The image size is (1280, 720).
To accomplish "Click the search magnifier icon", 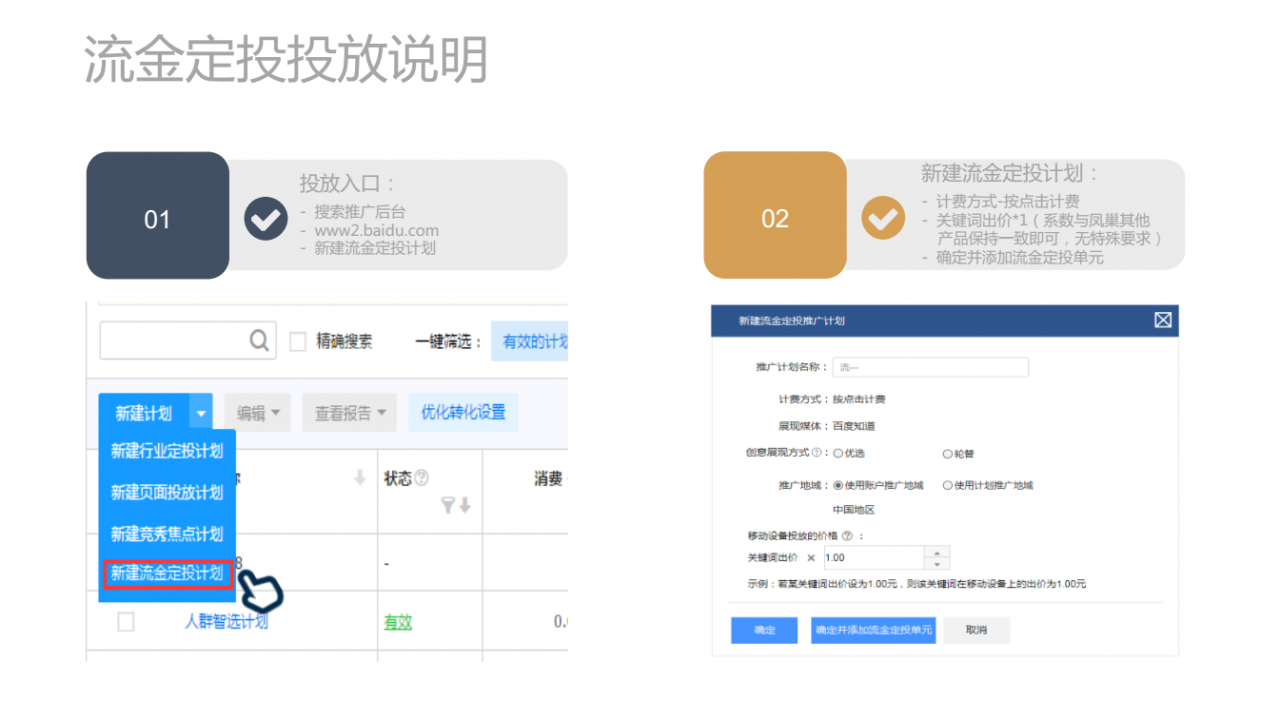I will 259,341.
